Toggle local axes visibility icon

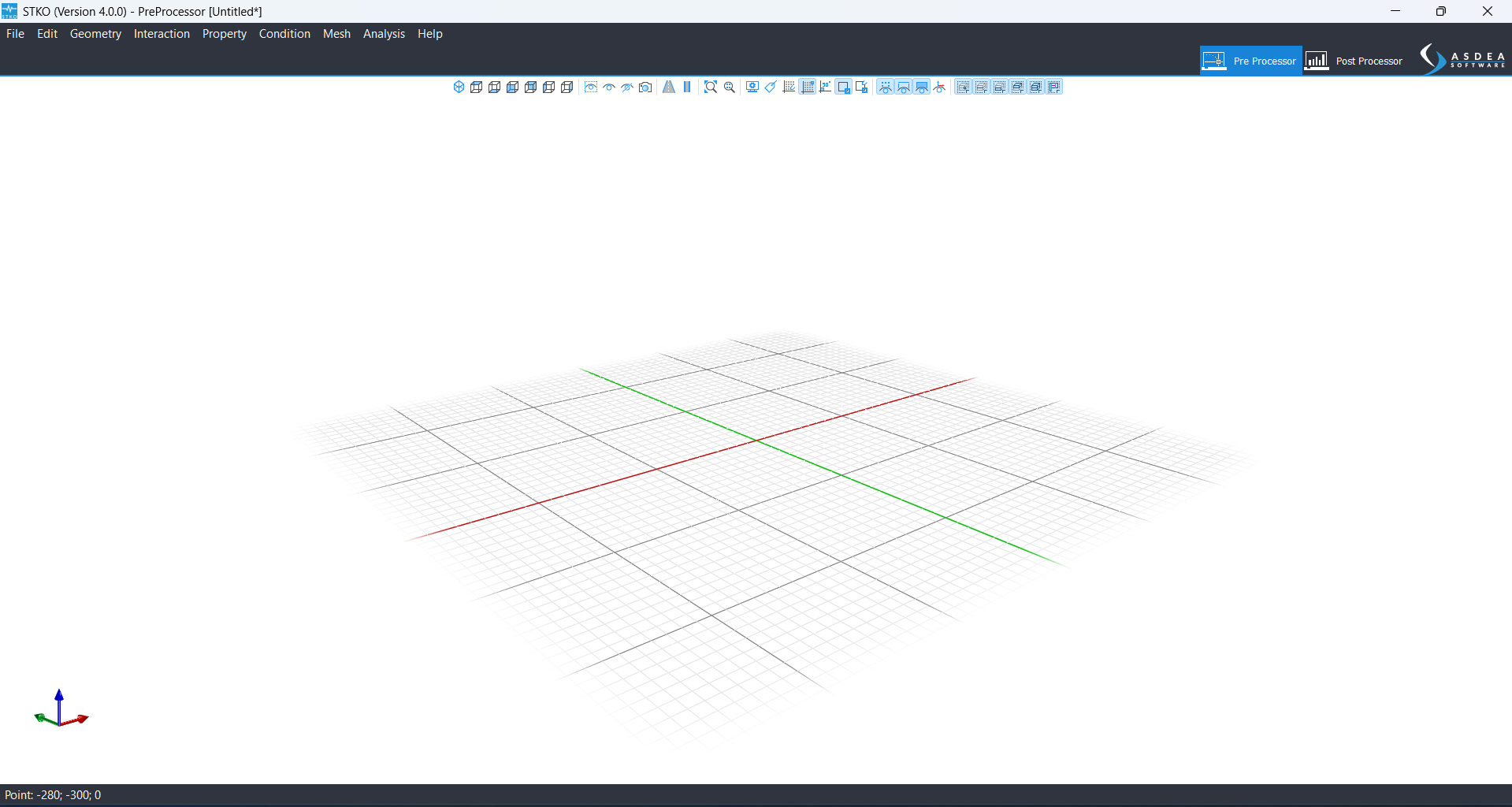coord(939,87)
